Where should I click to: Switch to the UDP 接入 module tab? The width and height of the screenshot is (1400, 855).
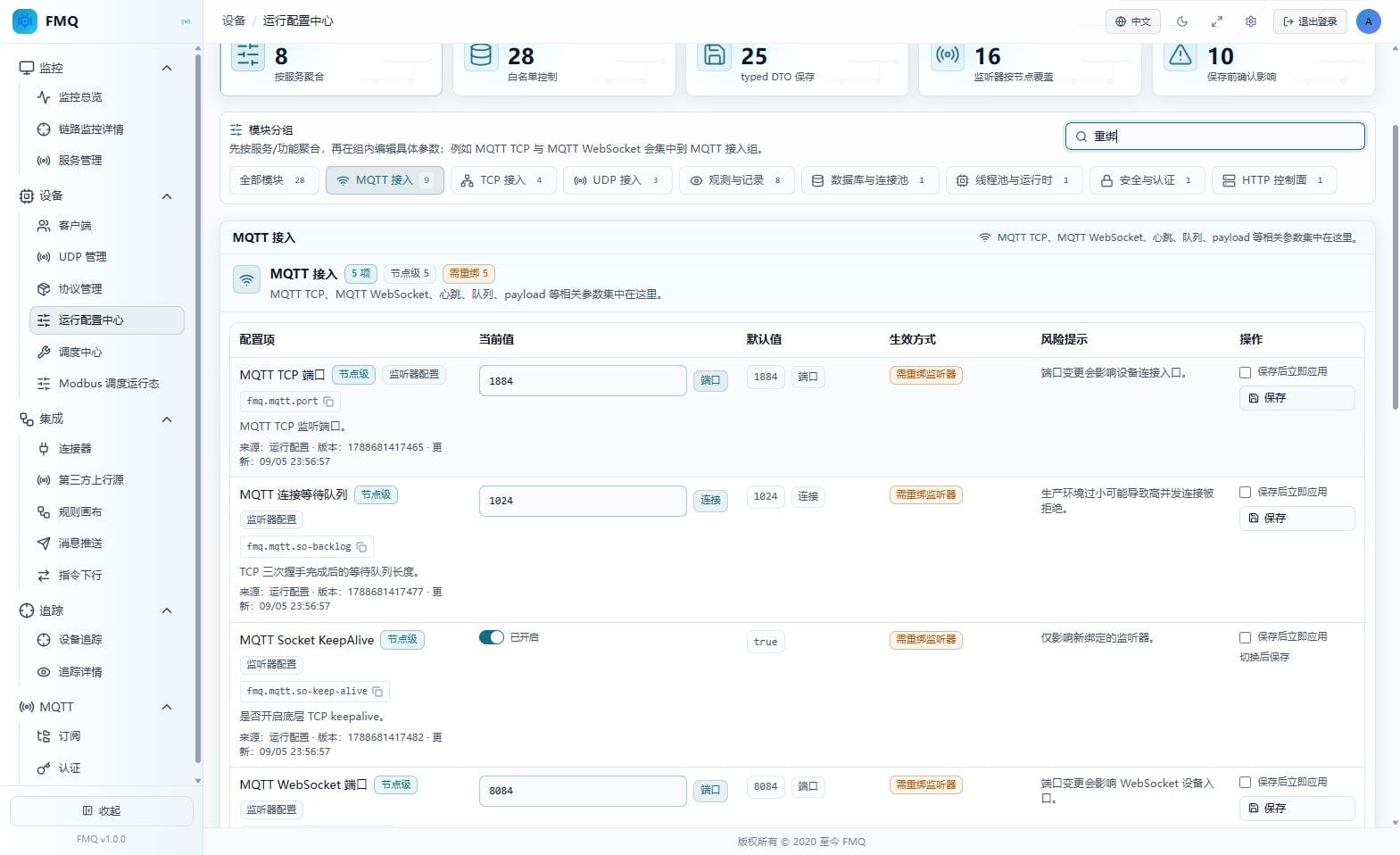click(x=617, y=180)
